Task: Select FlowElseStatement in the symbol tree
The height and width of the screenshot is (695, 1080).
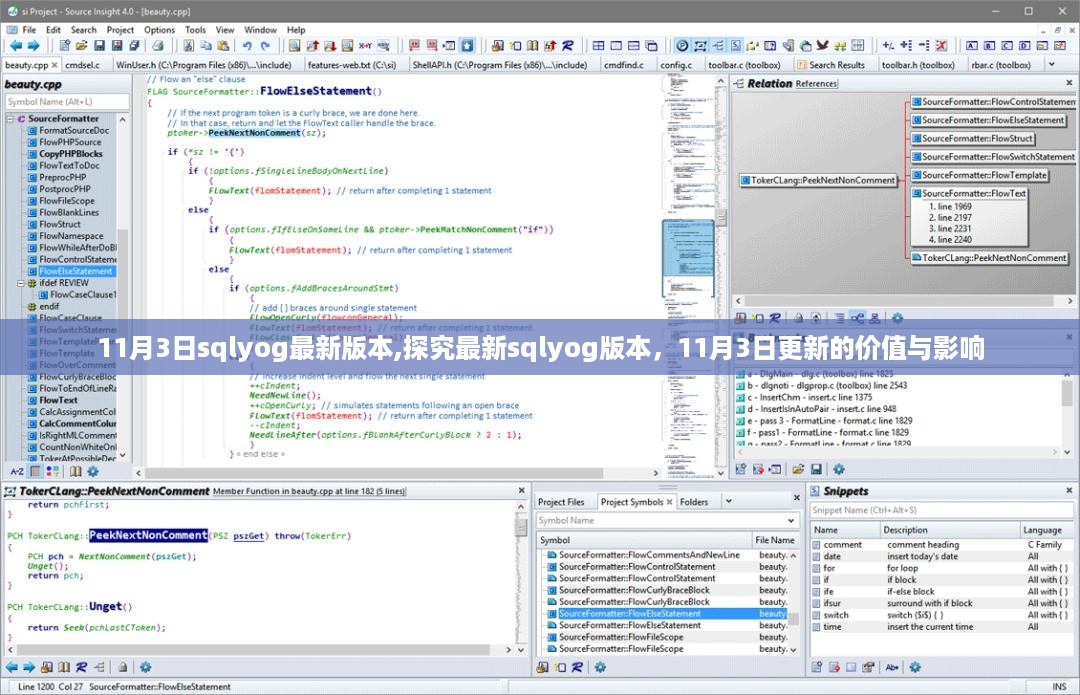Action: (x=75, y=271)
